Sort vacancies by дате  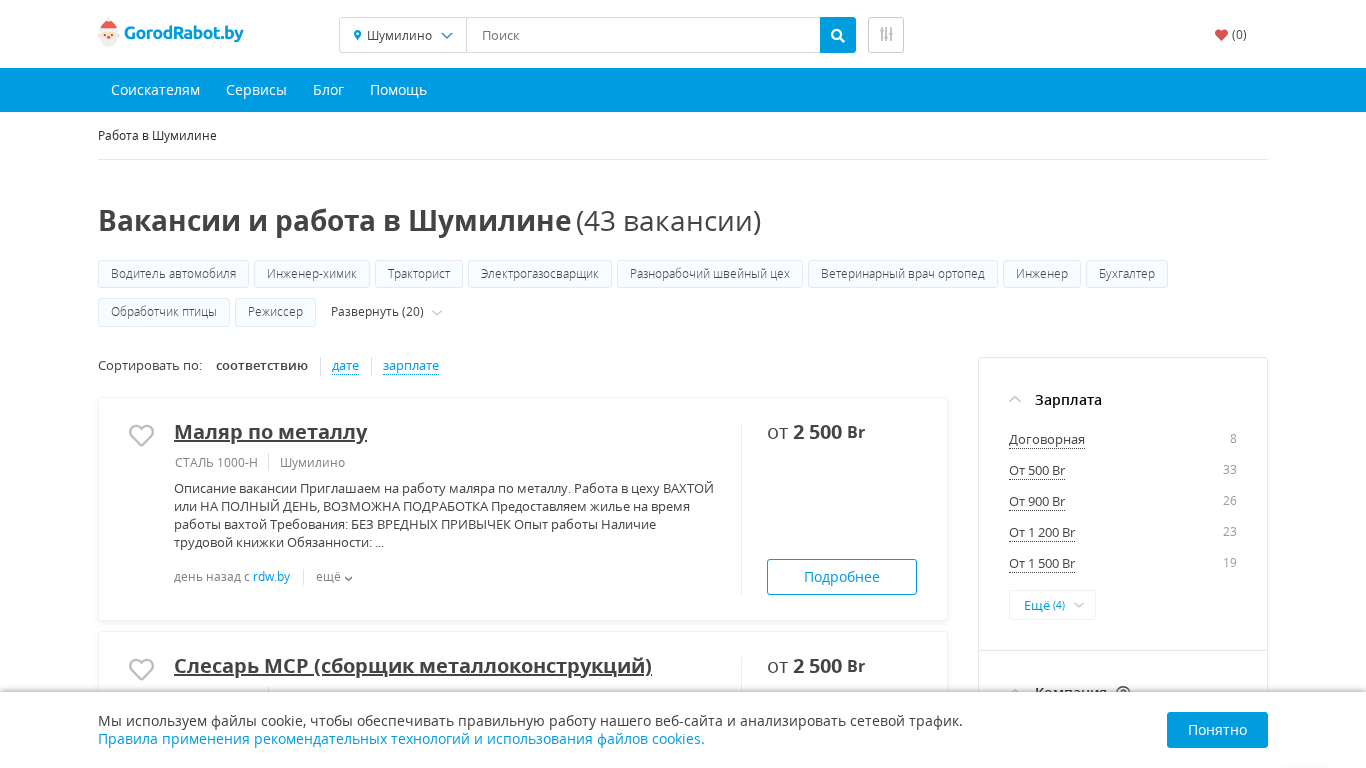[345, 366]
